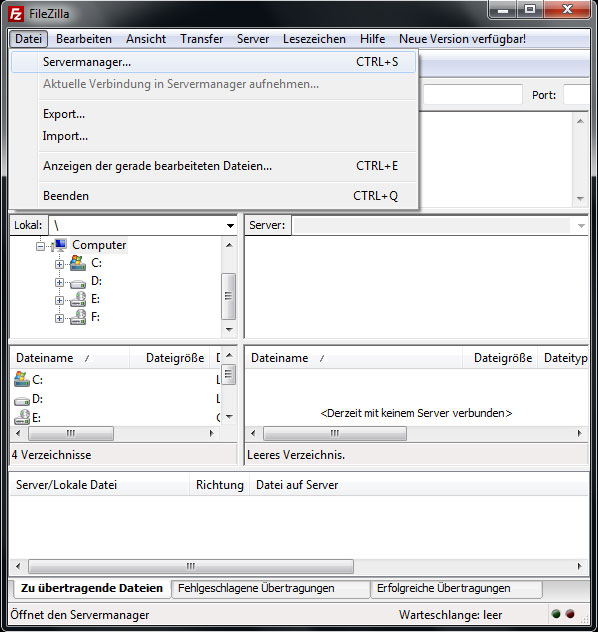Select the C: drive icon in tree
598x632 pixels.
click(78, 263)
